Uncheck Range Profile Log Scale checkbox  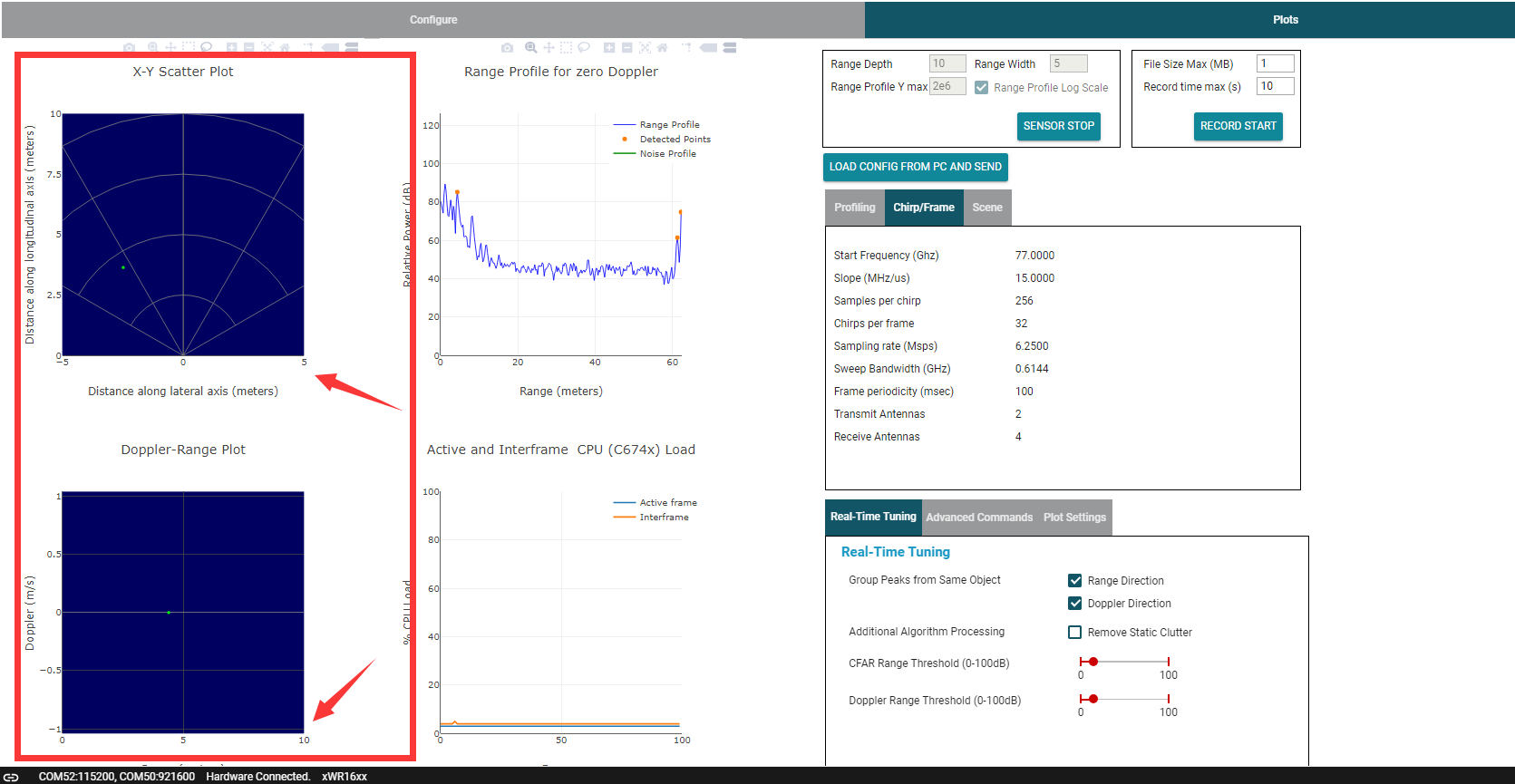coord(981,88)
